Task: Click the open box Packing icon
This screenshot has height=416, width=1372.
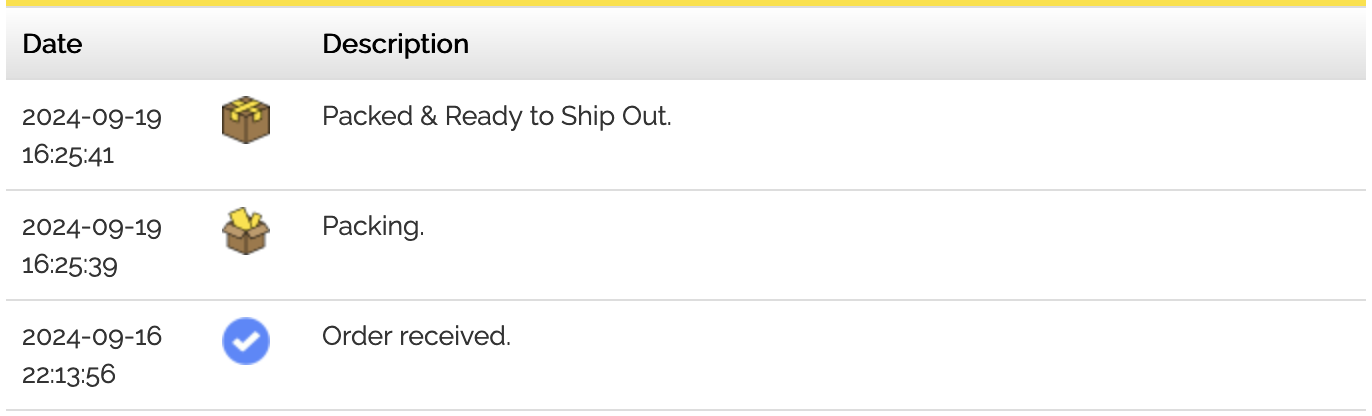Action: coord(246,231)
